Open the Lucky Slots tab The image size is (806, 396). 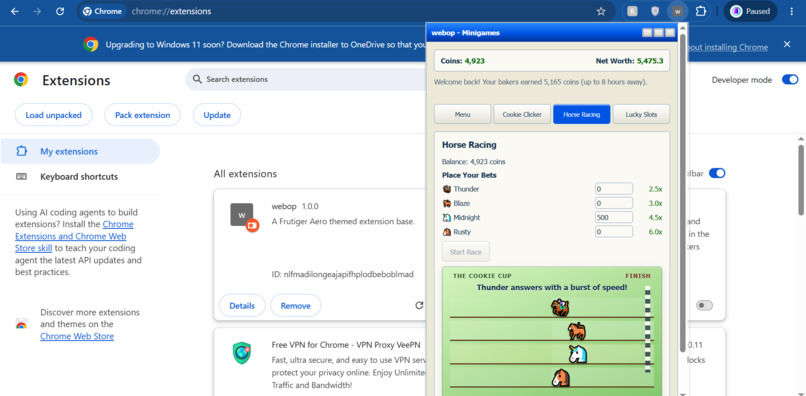coord(642,114)
